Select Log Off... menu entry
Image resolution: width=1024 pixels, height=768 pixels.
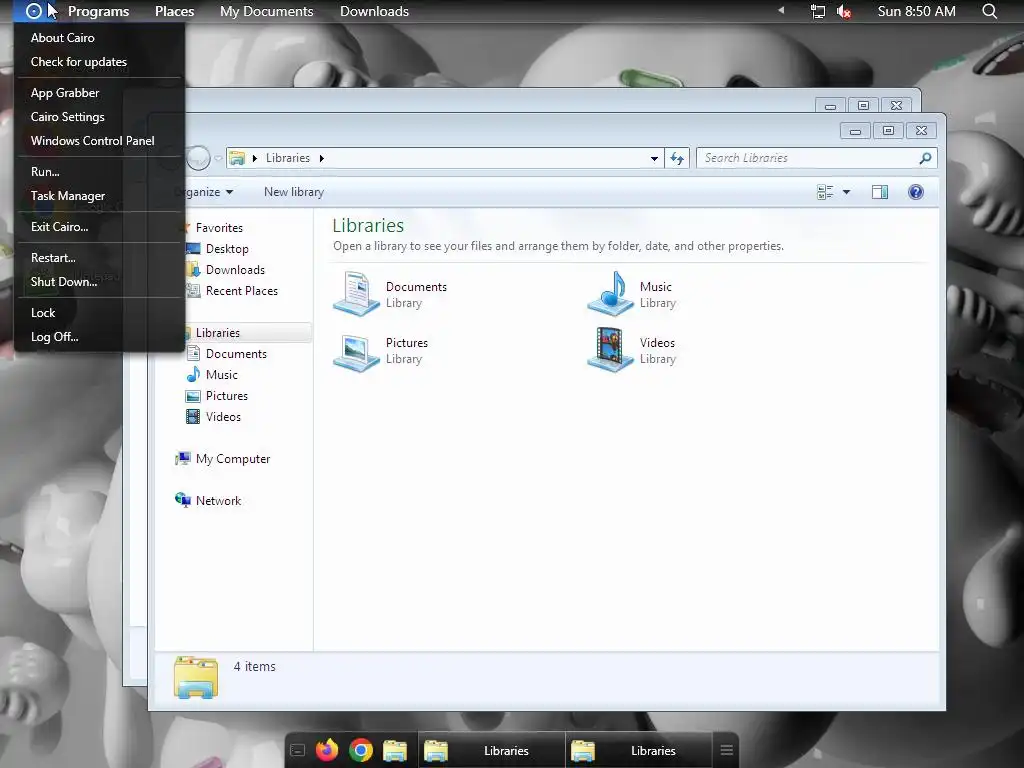pos(99,337)
